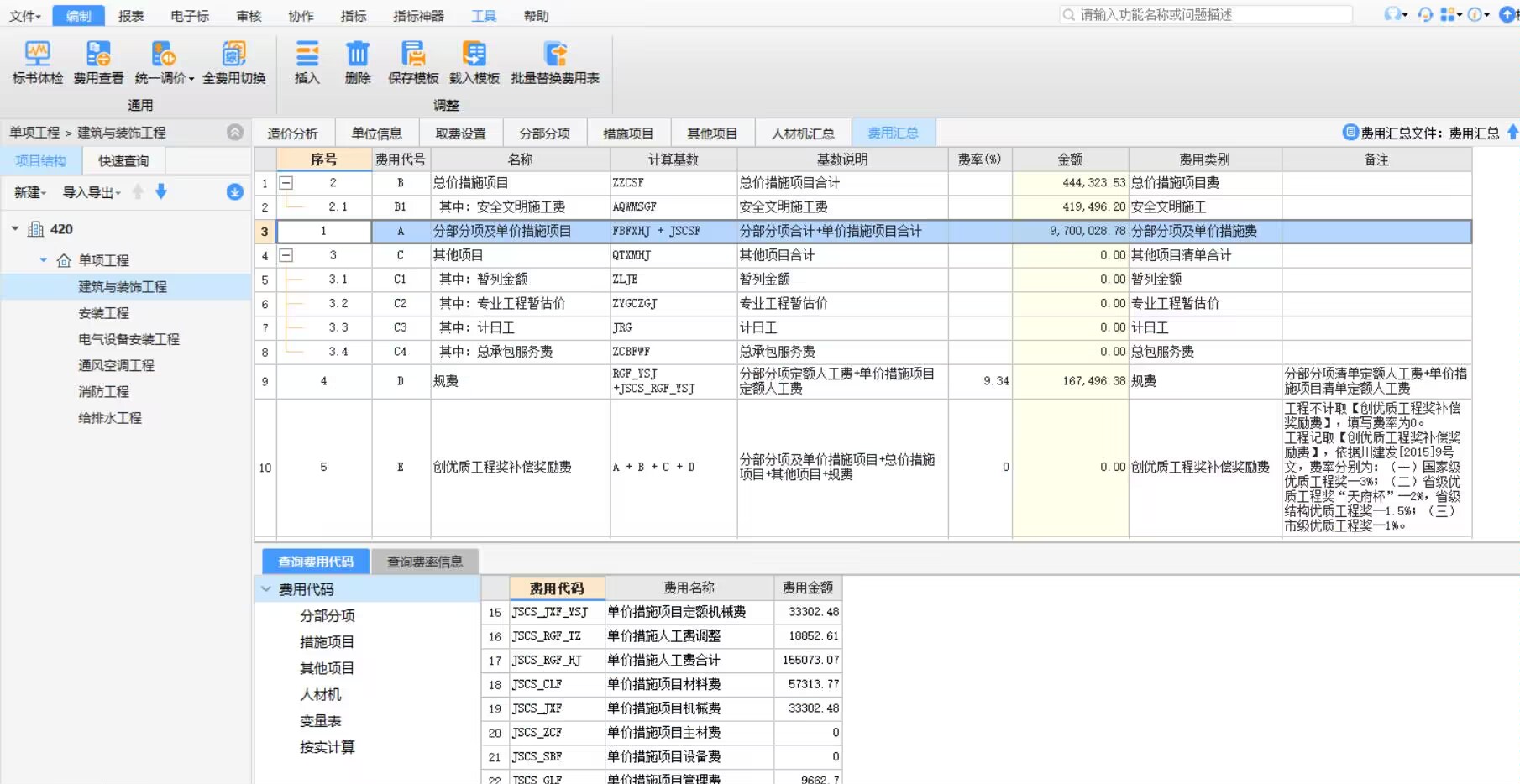Viewport: 1520px width, 784px height.
Task: Select 消防工程 in project tree
Action: 104,391
